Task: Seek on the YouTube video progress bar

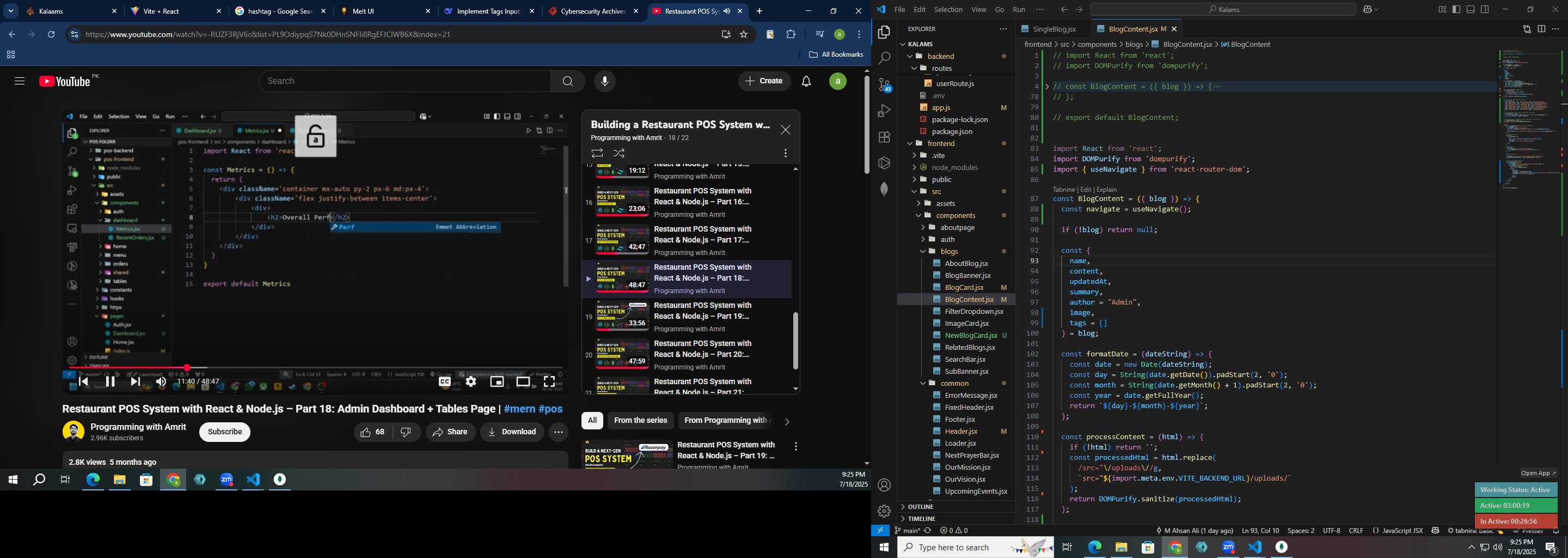Action: (315, 367)
